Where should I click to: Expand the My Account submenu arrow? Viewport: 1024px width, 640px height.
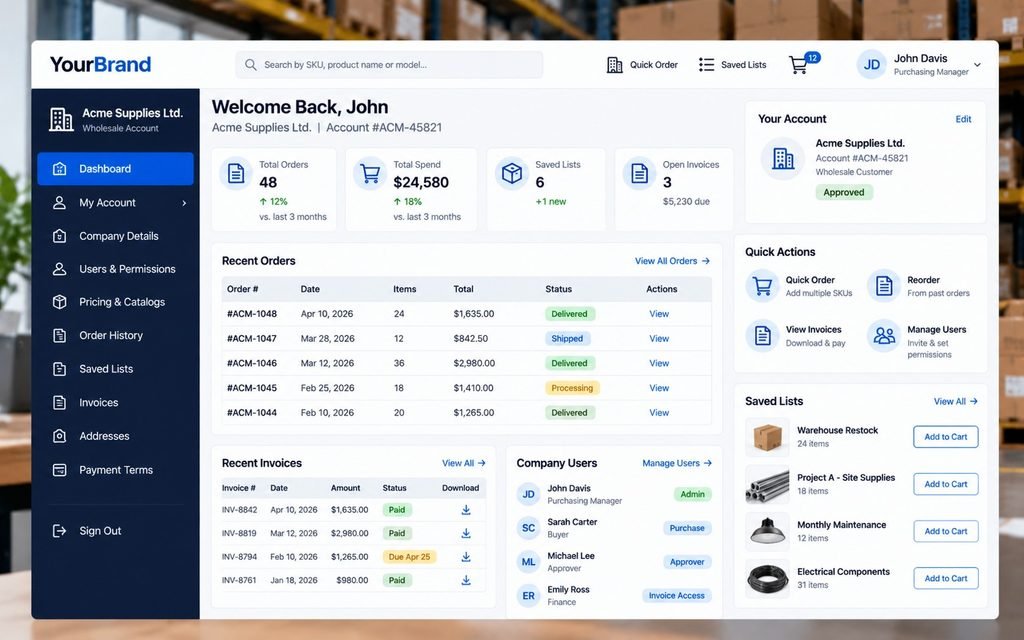[x=184, y=203]
